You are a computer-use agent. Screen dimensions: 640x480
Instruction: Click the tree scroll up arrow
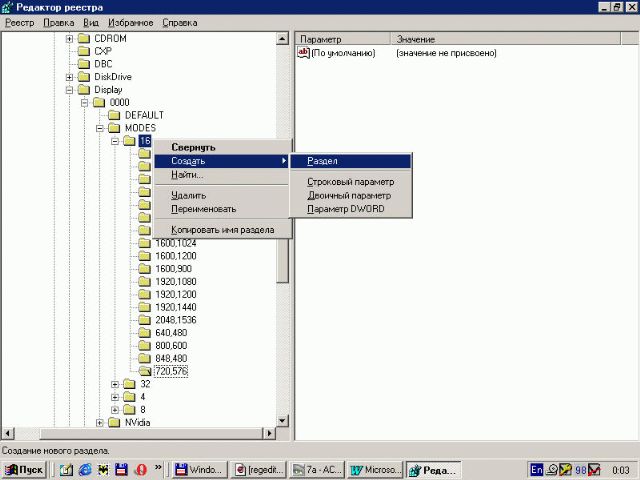pos(282,39)
